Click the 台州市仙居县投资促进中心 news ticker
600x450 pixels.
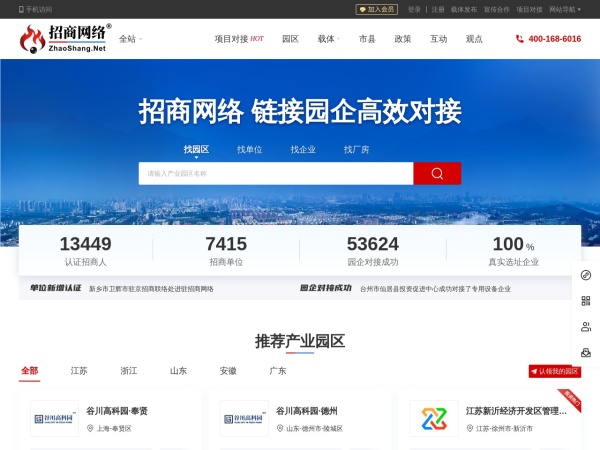point(435,289)
